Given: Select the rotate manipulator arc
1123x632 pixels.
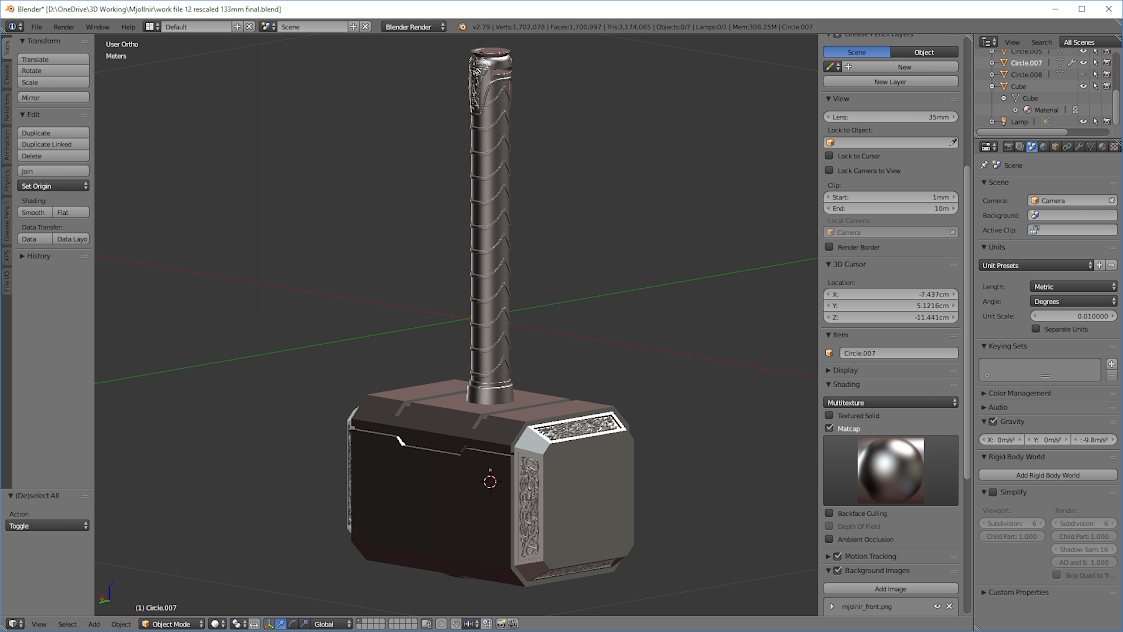Looking at the screenshot, I should 292,623.
